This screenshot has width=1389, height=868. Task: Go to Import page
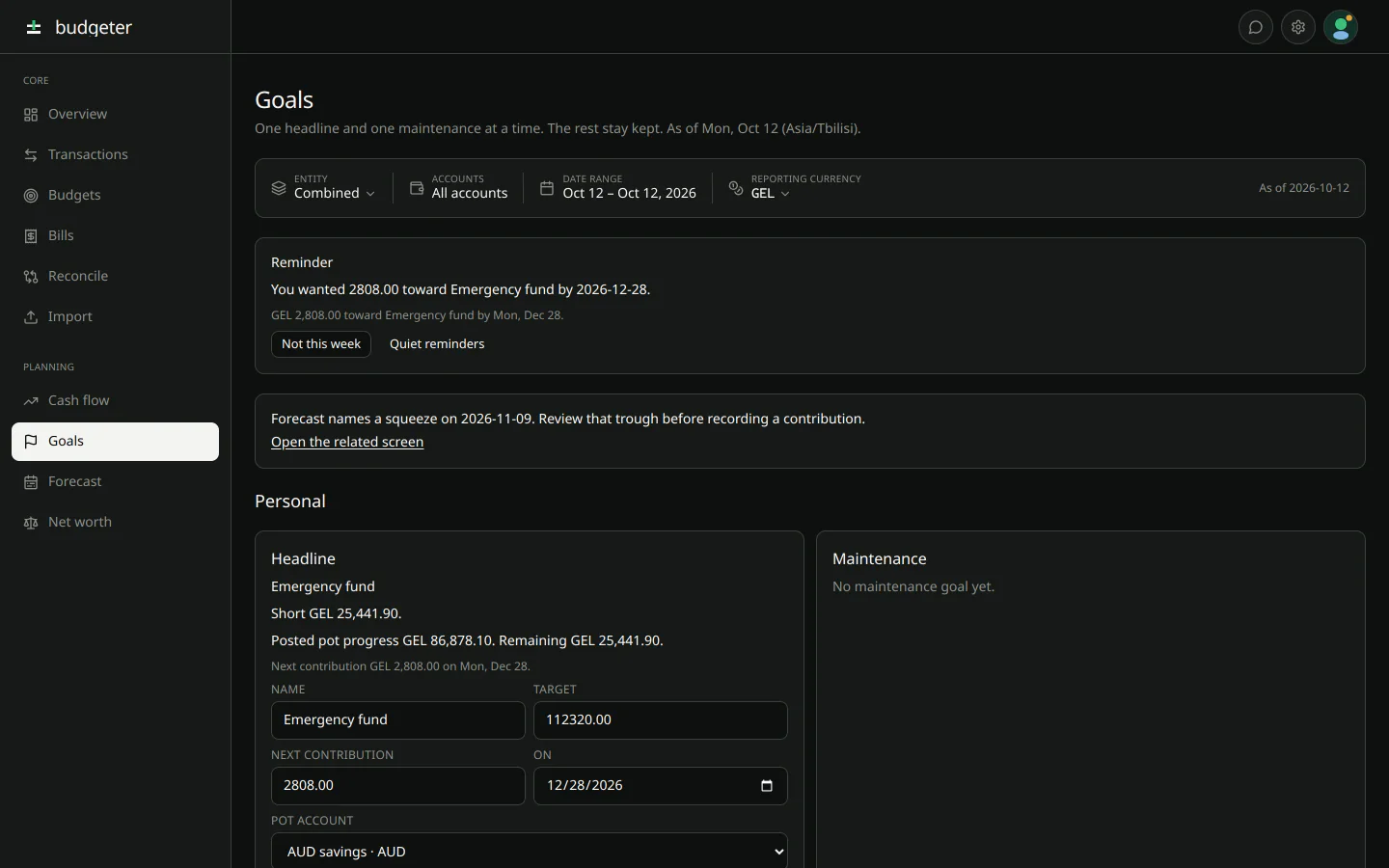click(115, 316)
